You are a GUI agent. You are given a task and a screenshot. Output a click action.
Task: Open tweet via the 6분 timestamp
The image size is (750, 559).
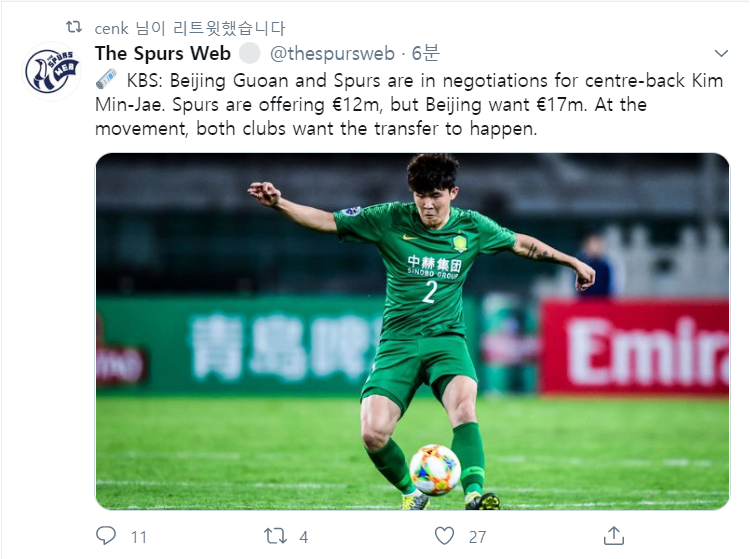click(x=425, y=53)
